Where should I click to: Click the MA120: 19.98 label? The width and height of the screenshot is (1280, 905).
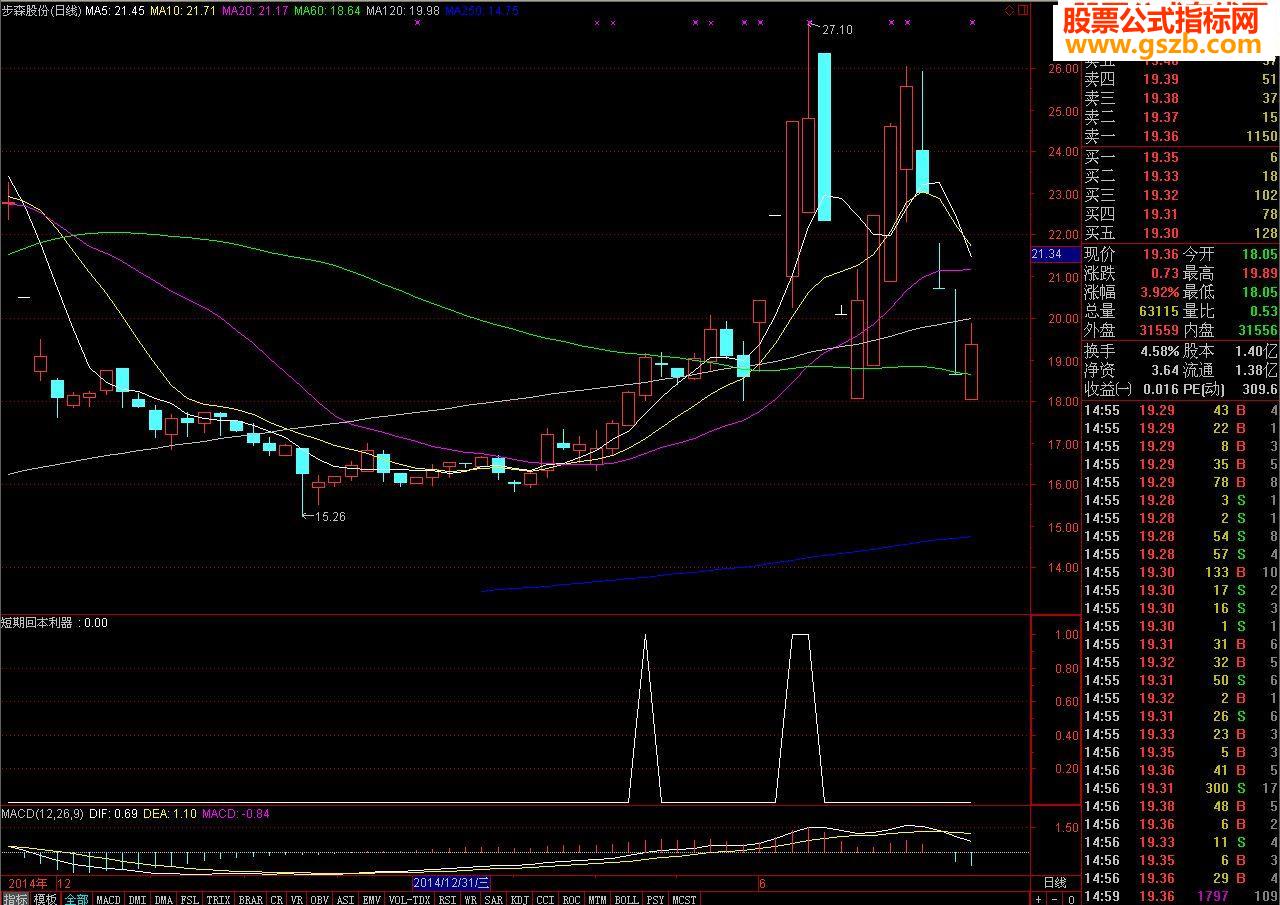(403, 11)
